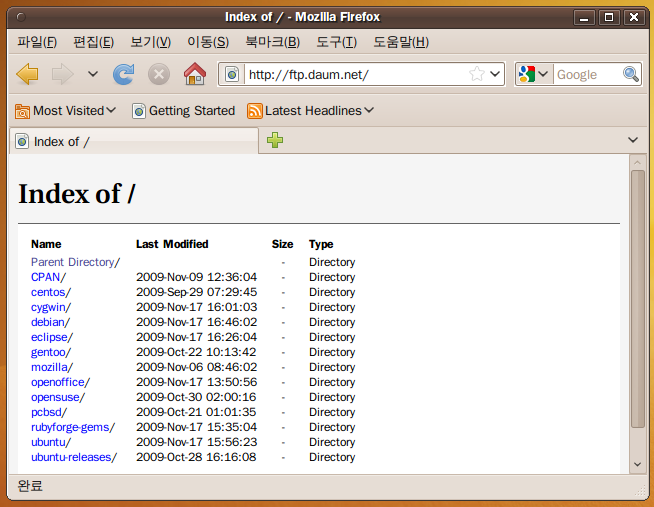654x507 pixels.
Task: Click the Most Visited folder icon
Action: pos(22,111)
